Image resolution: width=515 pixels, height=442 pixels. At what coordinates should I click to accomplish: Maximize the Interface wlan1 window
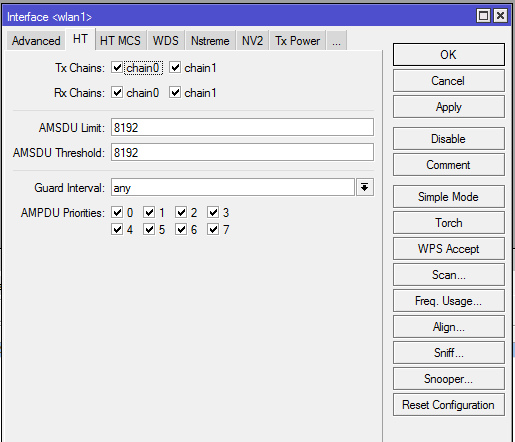coord(483,16)
